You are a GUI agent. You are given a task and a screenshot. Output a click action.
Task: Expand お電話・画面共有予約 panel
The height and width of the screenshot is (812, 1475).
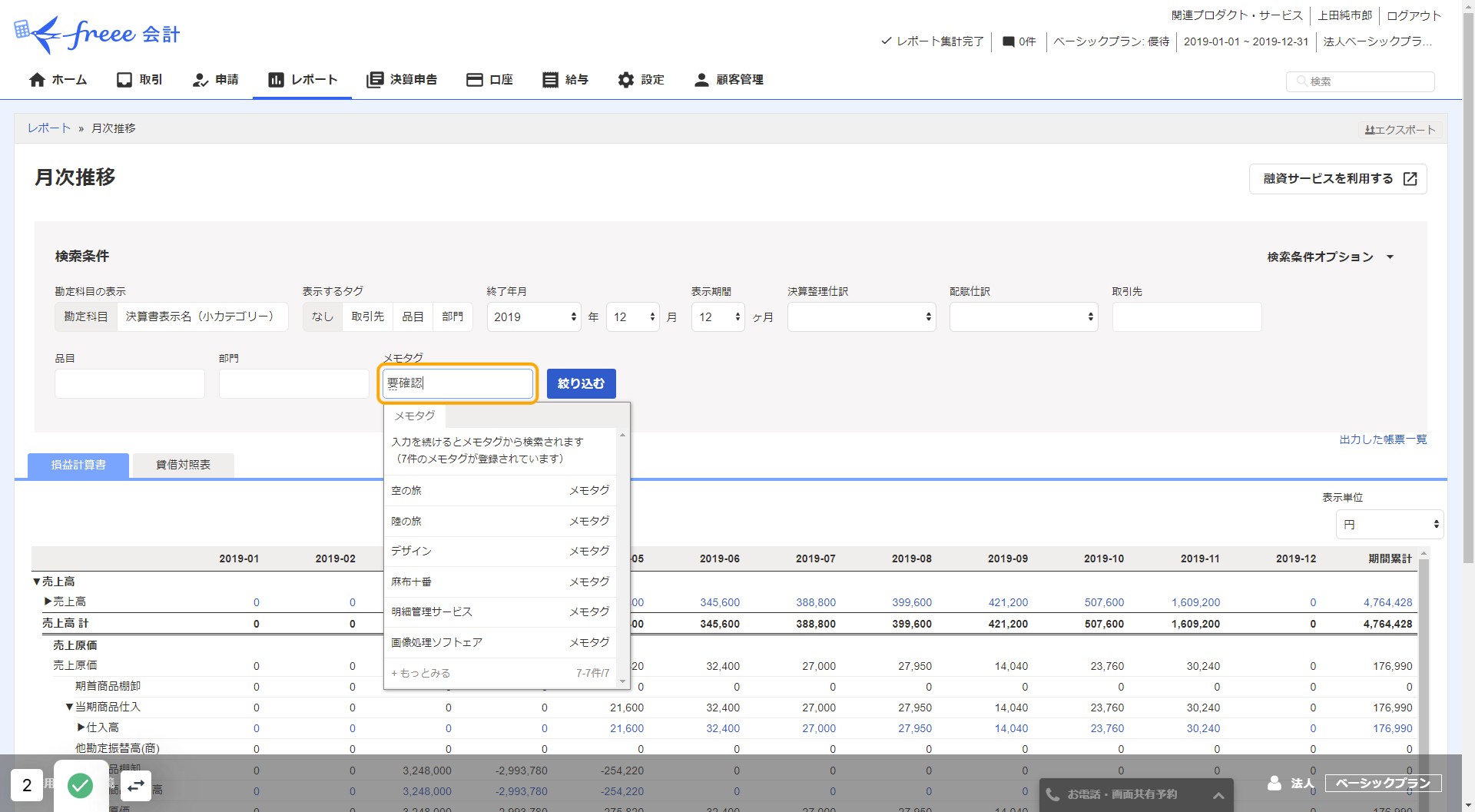pos(1136,794)
